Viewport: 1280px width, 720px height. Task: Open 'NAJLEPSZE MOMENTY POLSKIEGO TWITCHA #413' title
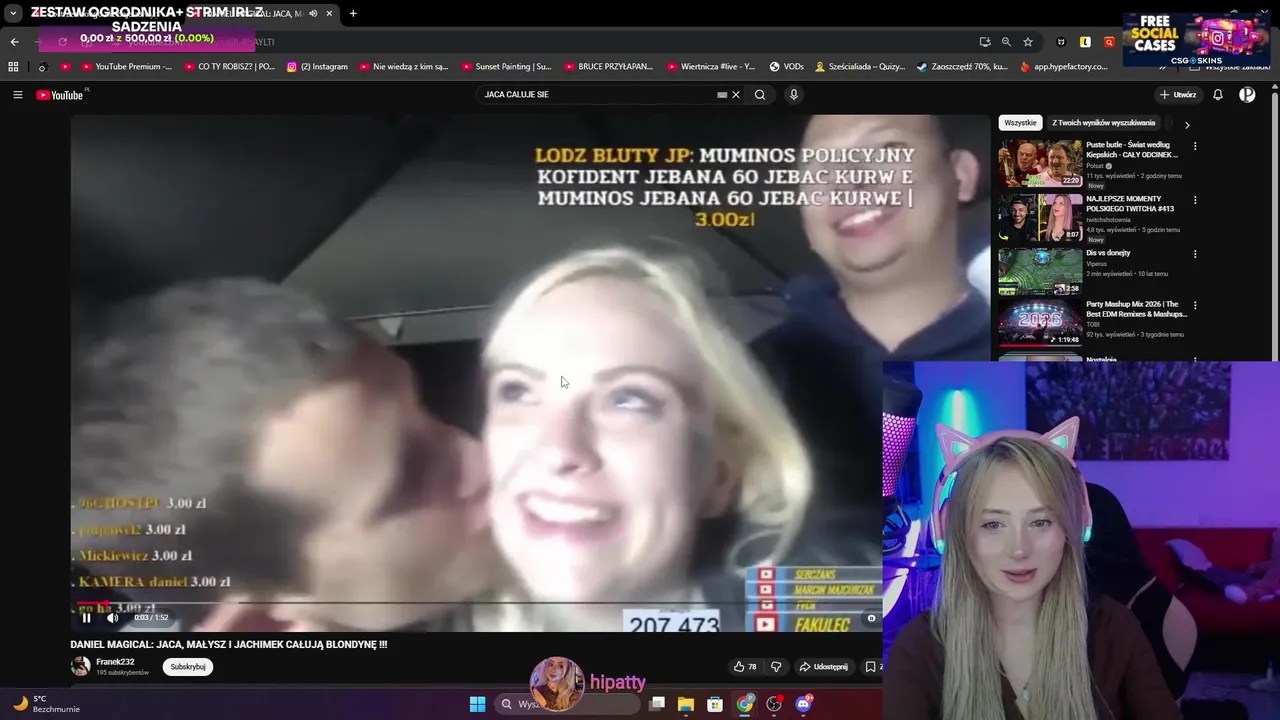click(x=1130, y=204)
